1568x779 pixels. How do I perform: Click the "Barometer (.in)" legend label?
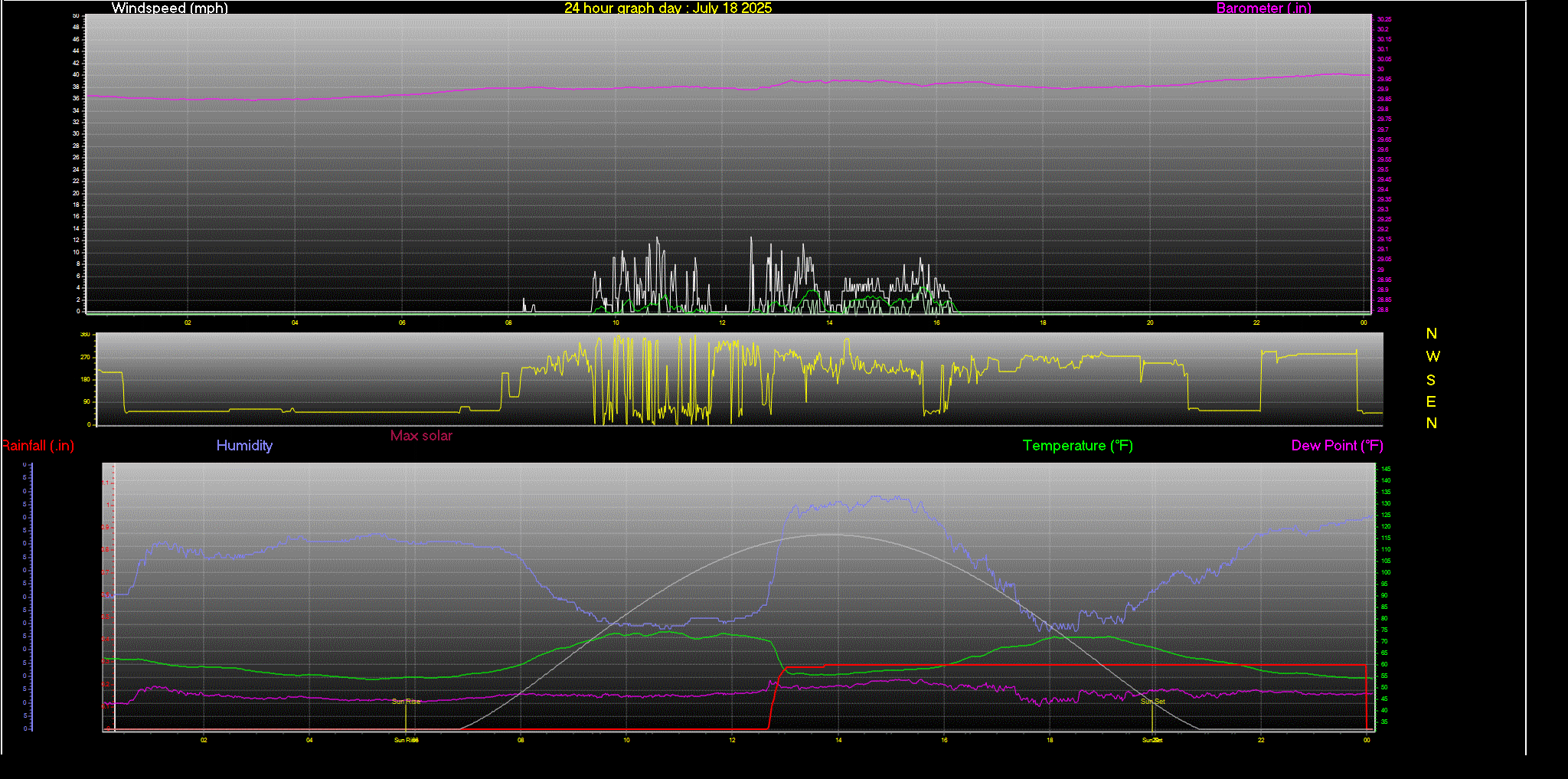[1263, 8]
